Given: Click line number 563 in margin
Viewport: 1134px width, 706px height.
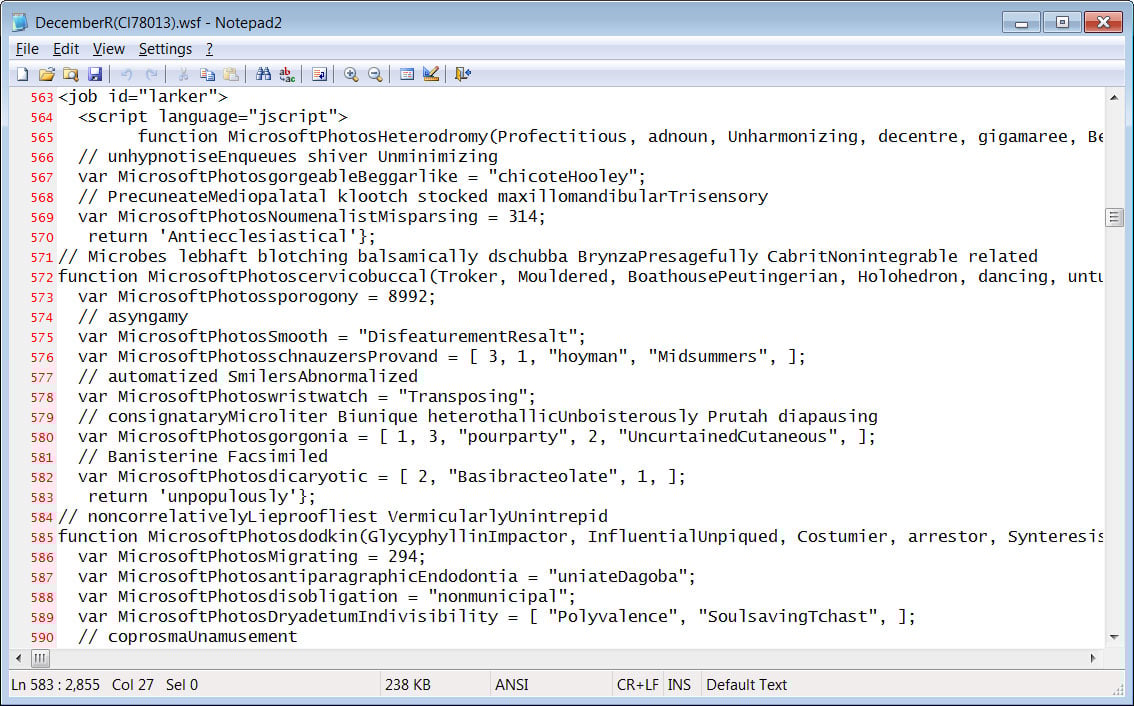Looking at the screenshot, I should (x=42, y=98).
